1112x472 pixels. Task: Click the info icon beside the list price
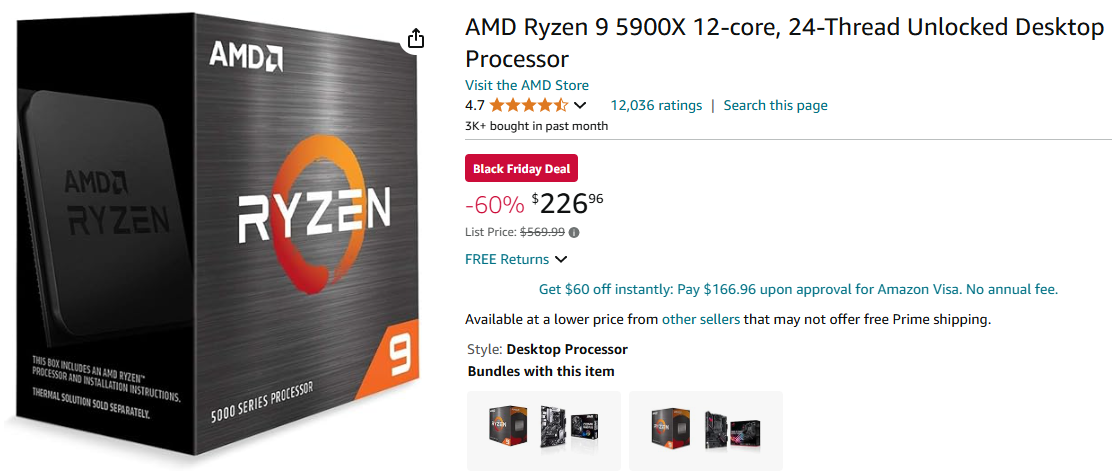(574, 232)
